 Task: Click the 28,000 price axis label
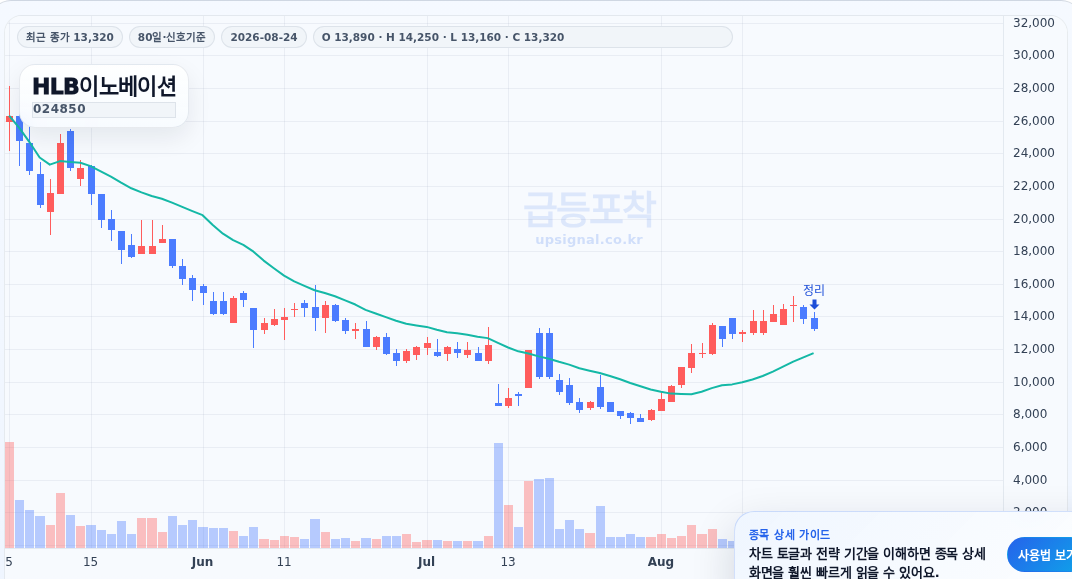[x=1034, y=87]
